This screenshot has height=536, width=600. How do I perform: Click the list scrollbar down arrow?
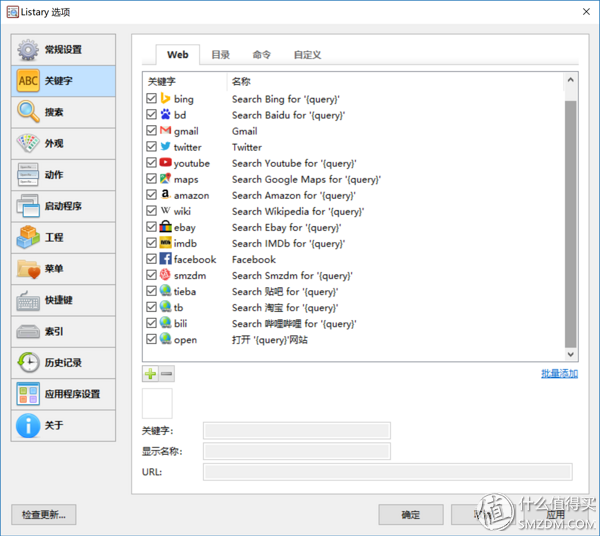tap(571, 354)
